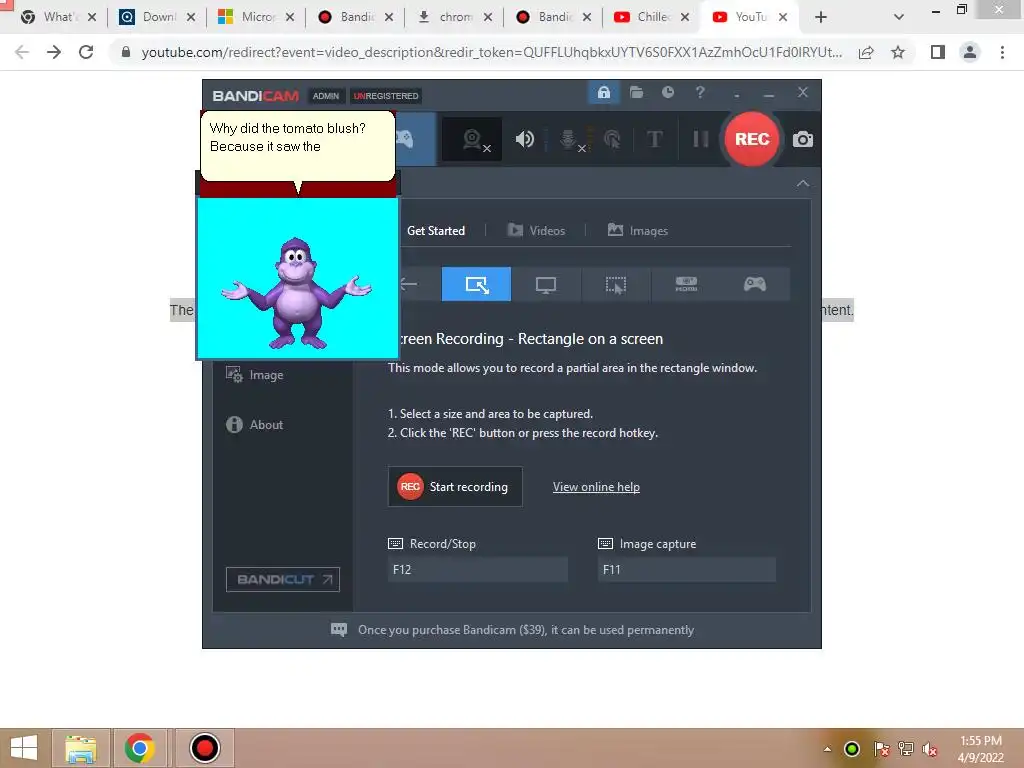The width and height of the screenshot is (1024, 768).
Task: Open File Explorer from the taskbar
Action: (x=80, y=748)
